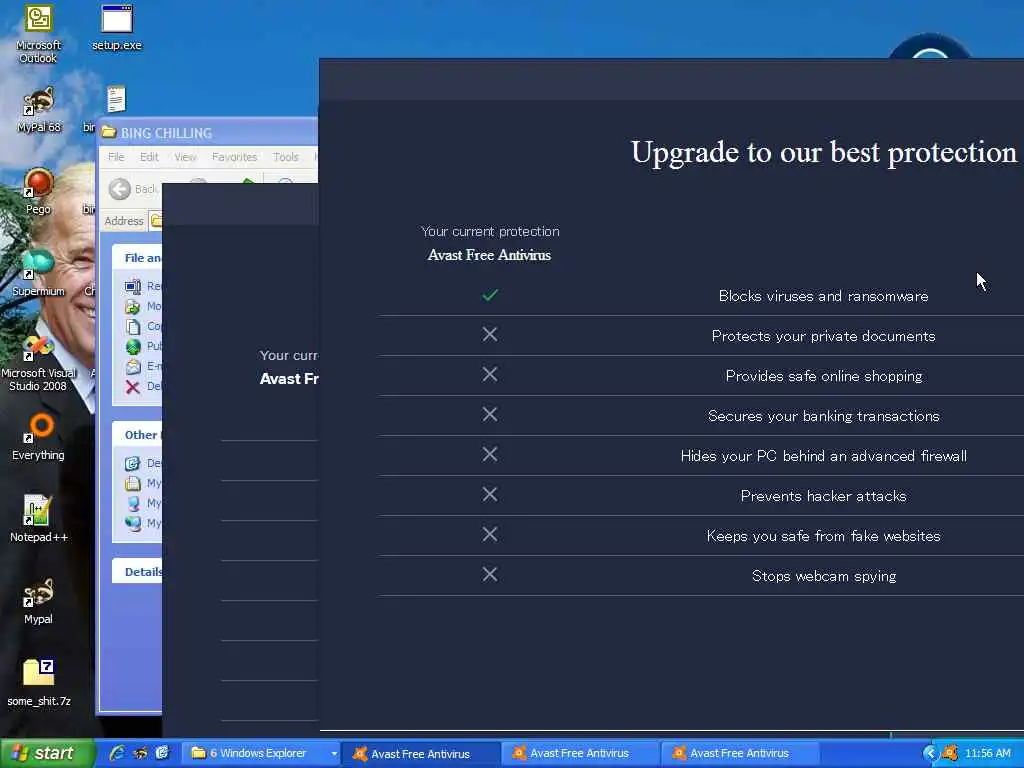
Task: Click Blocks viruses and ransomware row text
Action: tap(824, 296)
